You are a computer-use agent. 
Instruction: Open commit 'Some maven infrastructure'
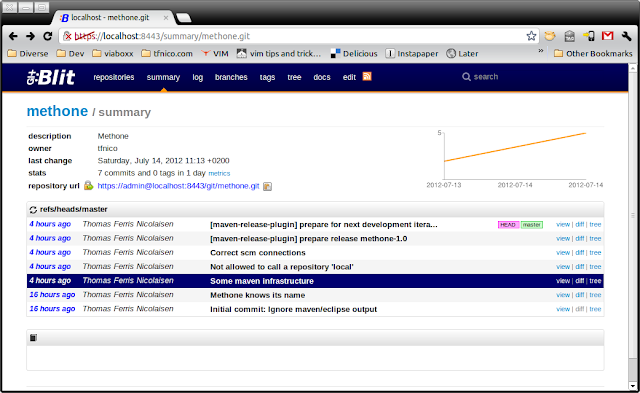(262, 281)
